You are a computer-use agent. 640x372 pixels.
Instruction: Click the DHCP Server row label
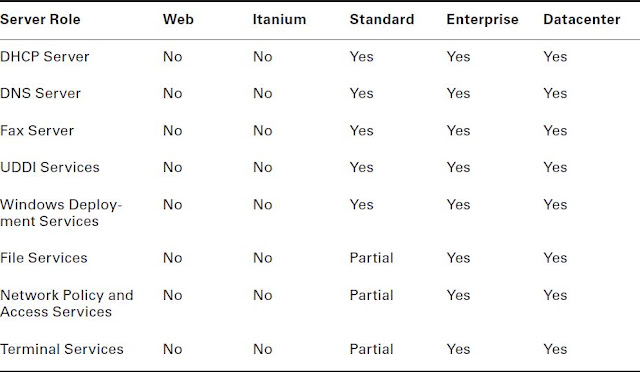[x=44, y=56]
